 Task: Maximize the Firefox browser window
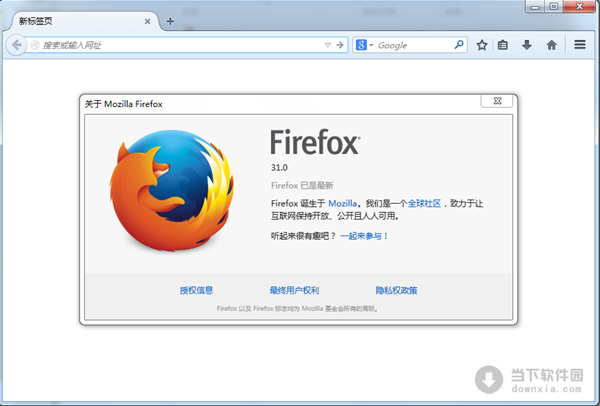tap(553, 7)
